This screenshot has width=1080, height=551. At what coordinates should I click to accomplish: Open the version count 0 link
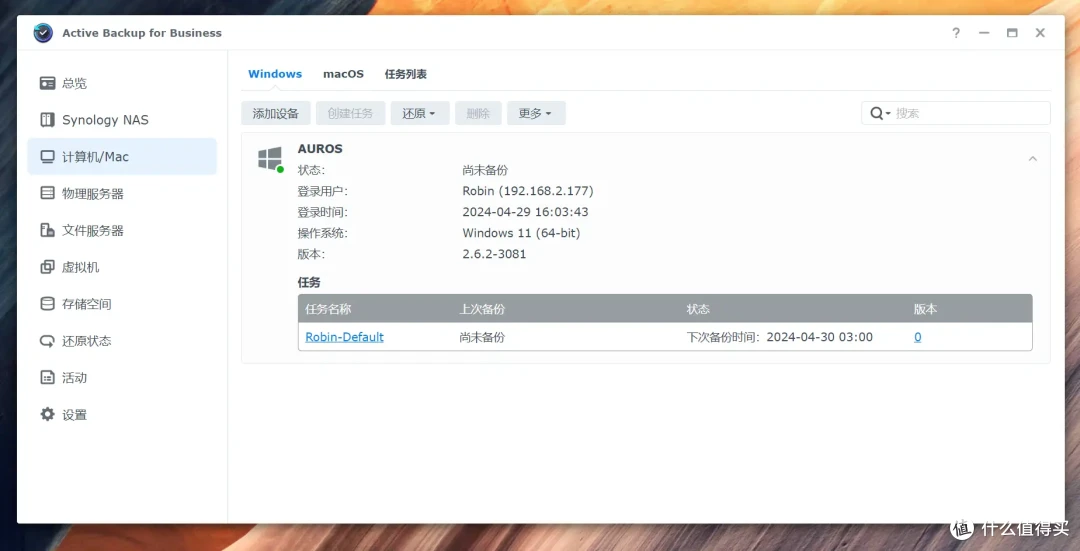917,337
